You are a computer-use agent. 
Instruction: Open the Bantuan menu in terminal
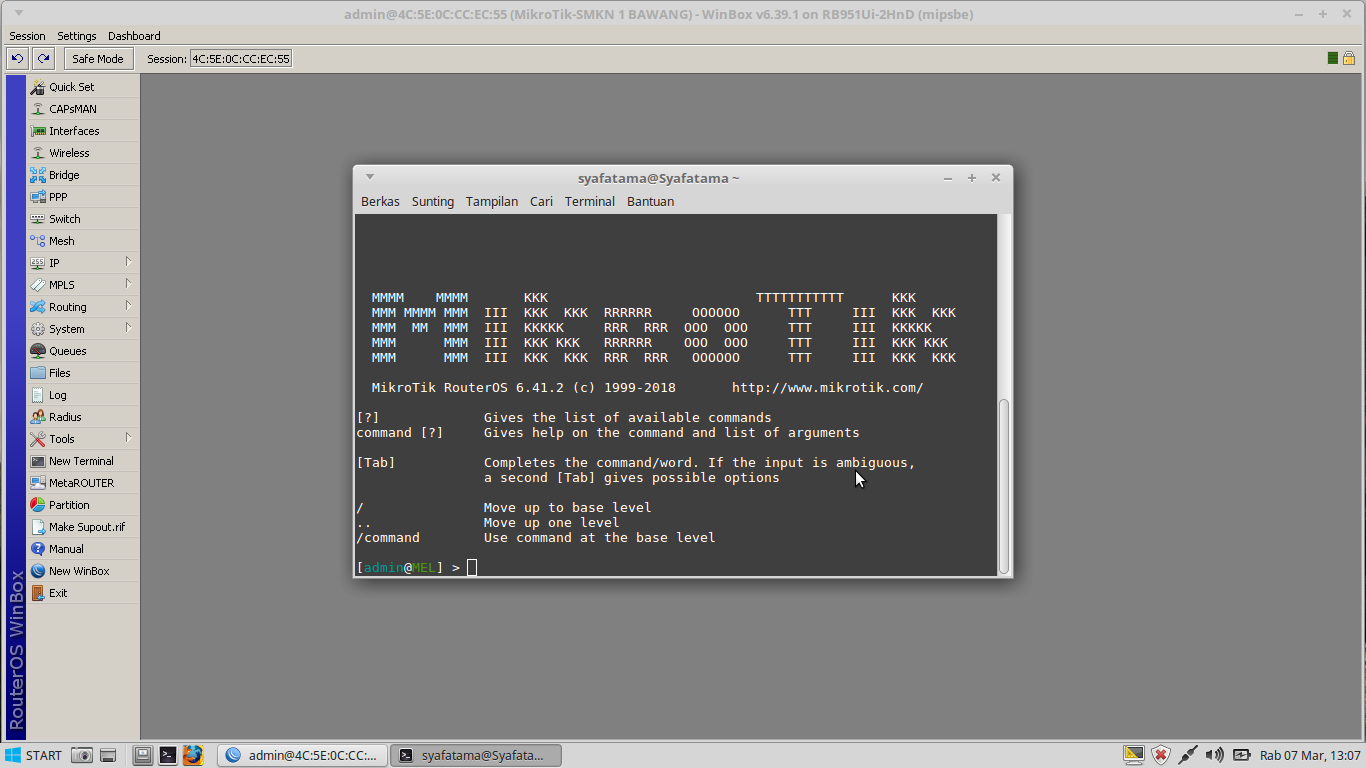coord(650,201)
